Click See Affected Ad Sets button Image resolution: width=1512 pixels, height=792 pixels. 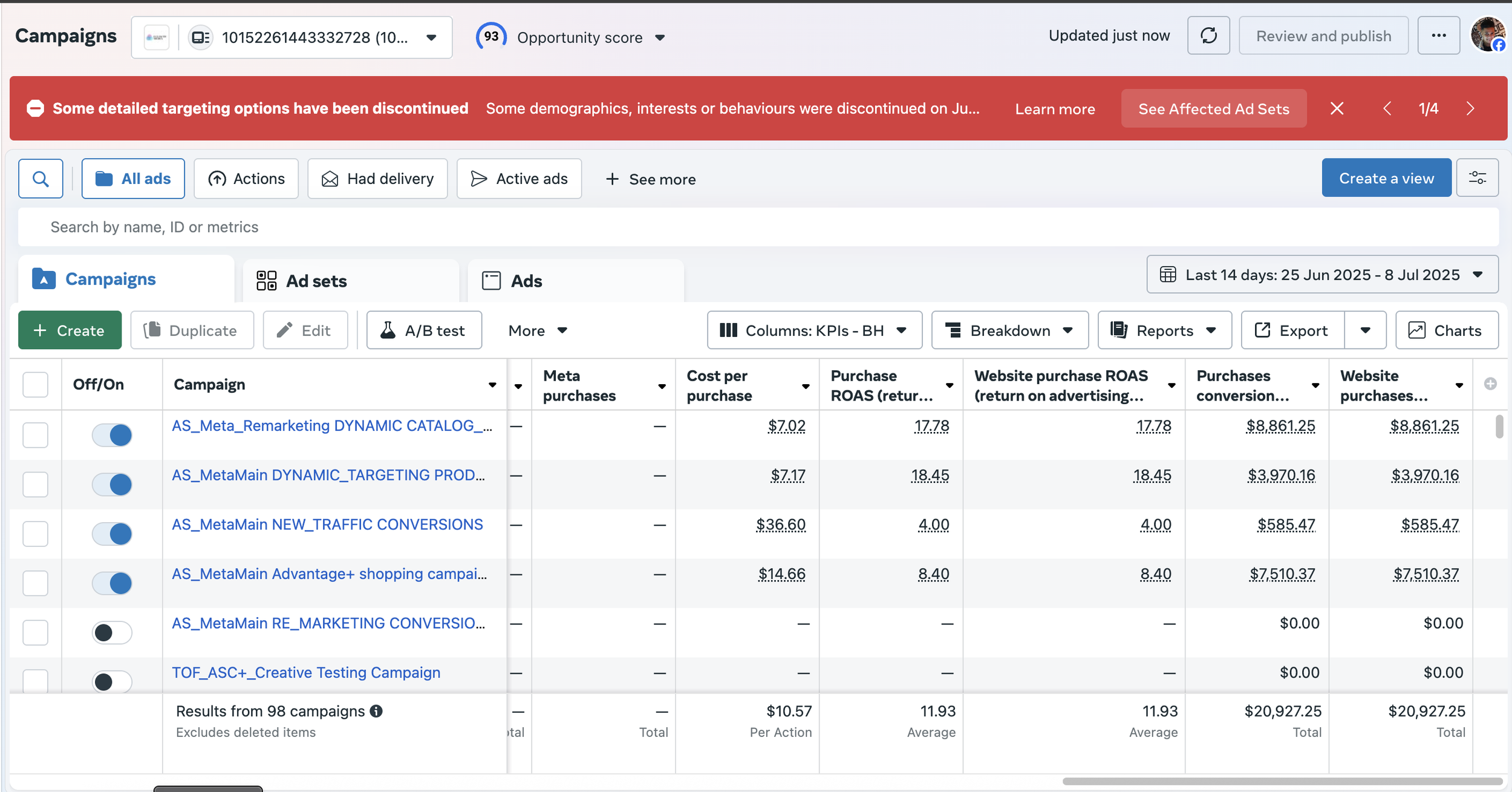click(1213, 109)
